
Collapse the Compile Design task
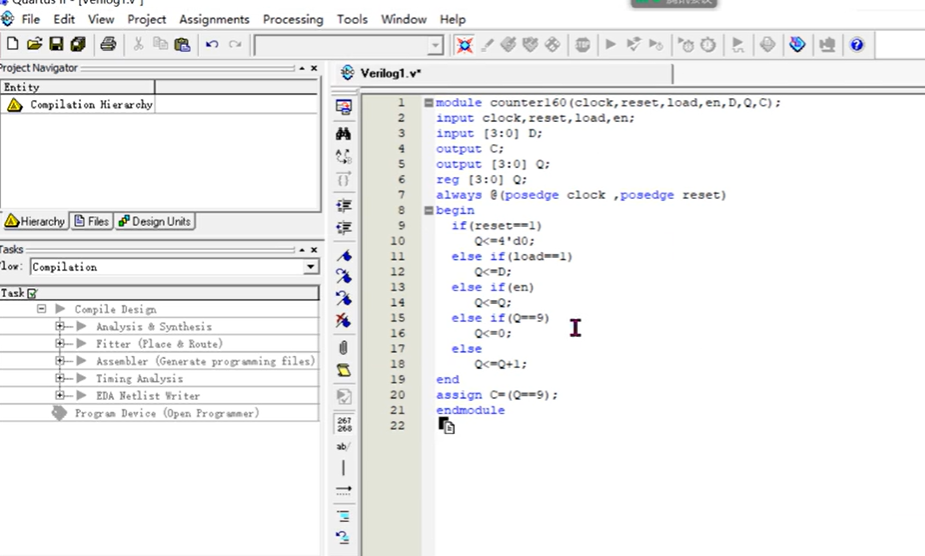(41, 309)
